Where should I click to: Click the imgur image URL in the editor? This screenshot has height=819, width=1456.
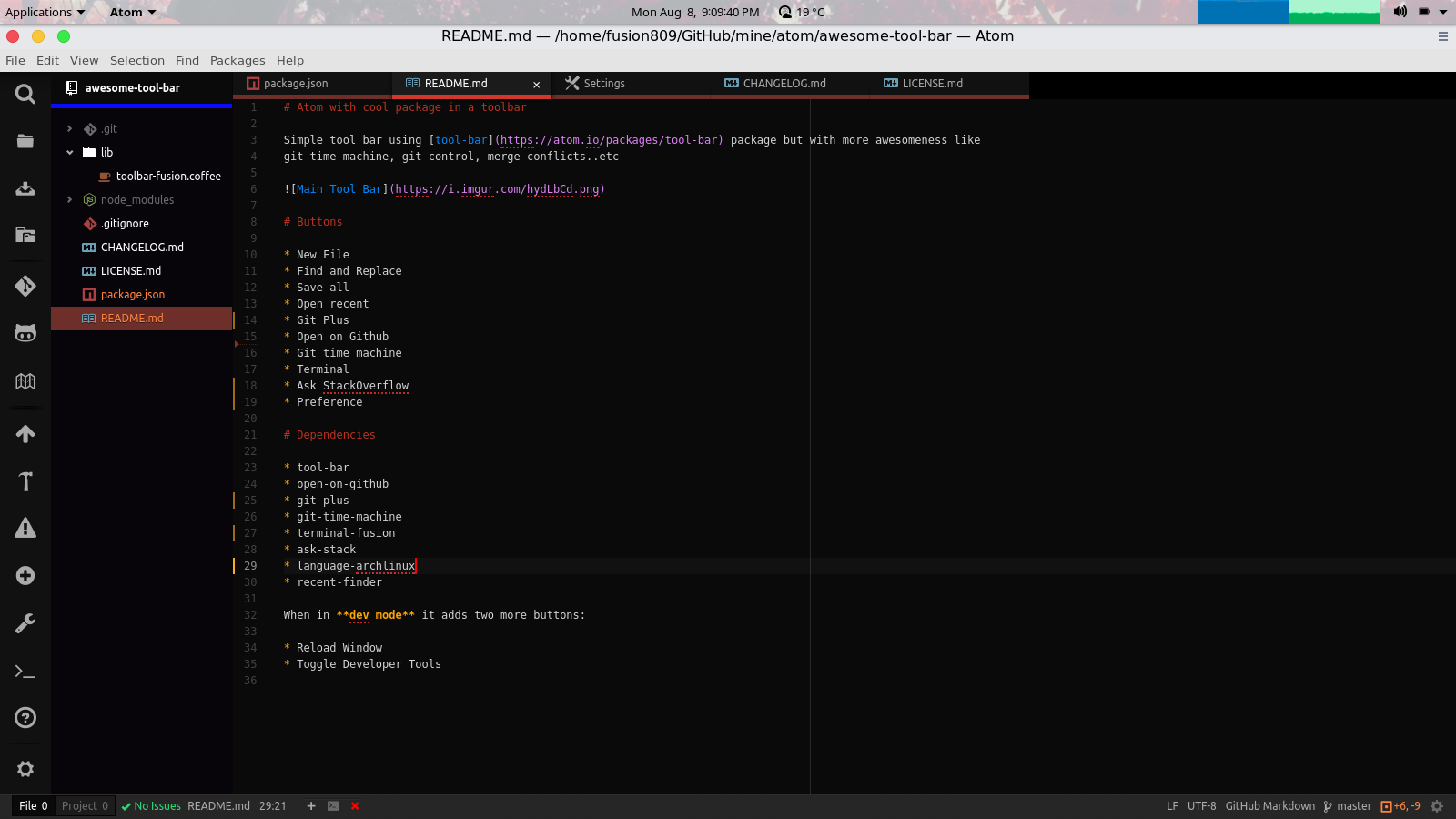point(498,189)
